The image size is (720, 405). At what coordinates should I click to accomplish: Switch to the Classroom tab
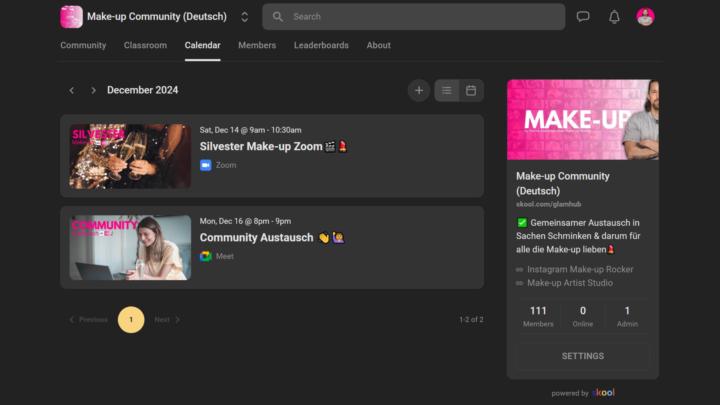tap(145, 45)
